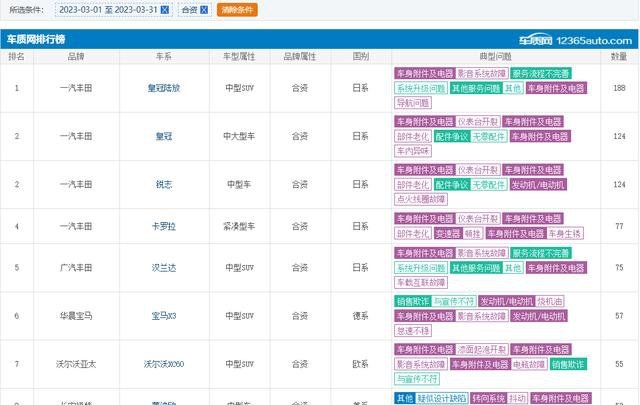Click the 国别 column header
The image size is (640, 405).
[x=361, y=56]
